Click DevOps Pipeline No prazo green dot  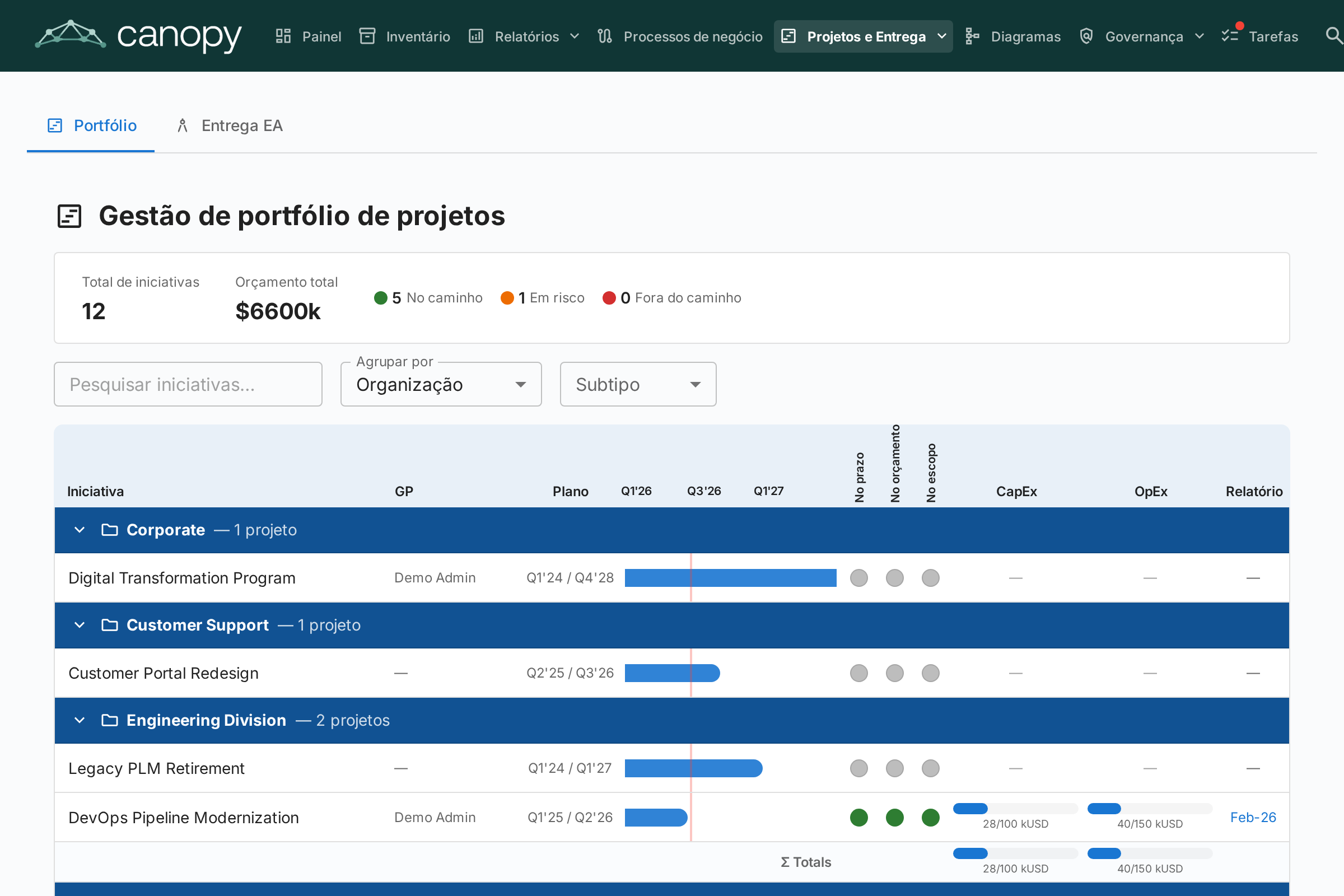[x=859, y=817]
